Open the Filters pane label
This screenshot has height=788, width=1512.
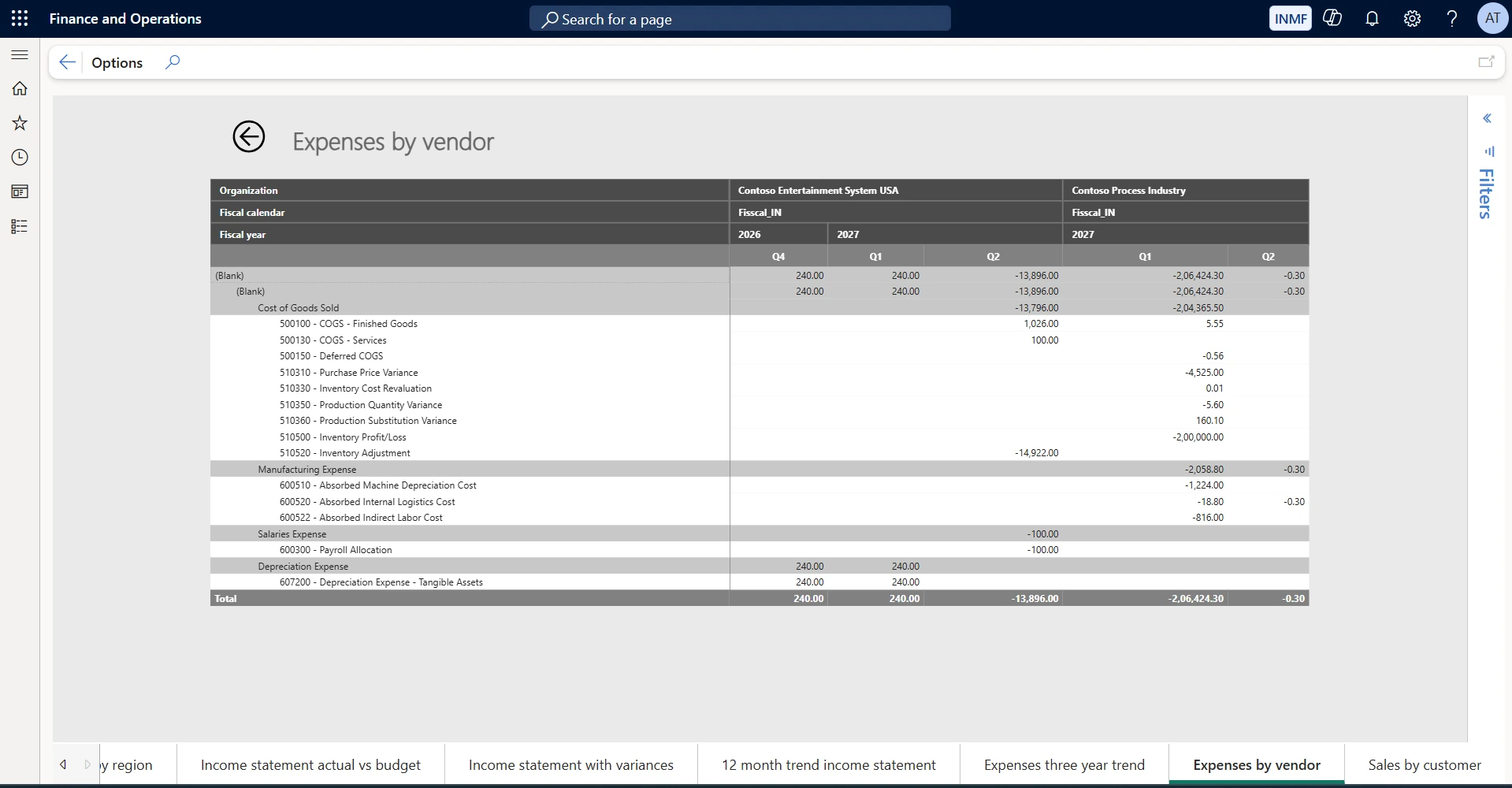pyautogui.click(x=1486, y=194)
